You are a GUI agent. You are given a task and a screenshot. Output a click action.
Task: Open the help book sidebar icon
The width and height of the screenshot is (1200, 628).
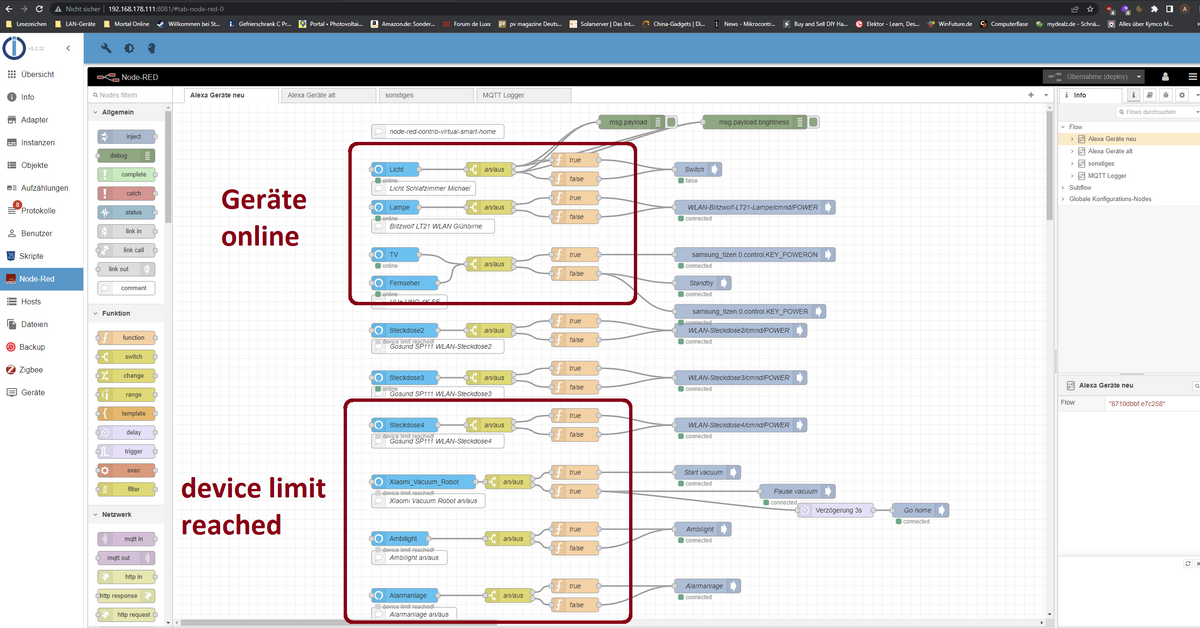(1150, 95)
